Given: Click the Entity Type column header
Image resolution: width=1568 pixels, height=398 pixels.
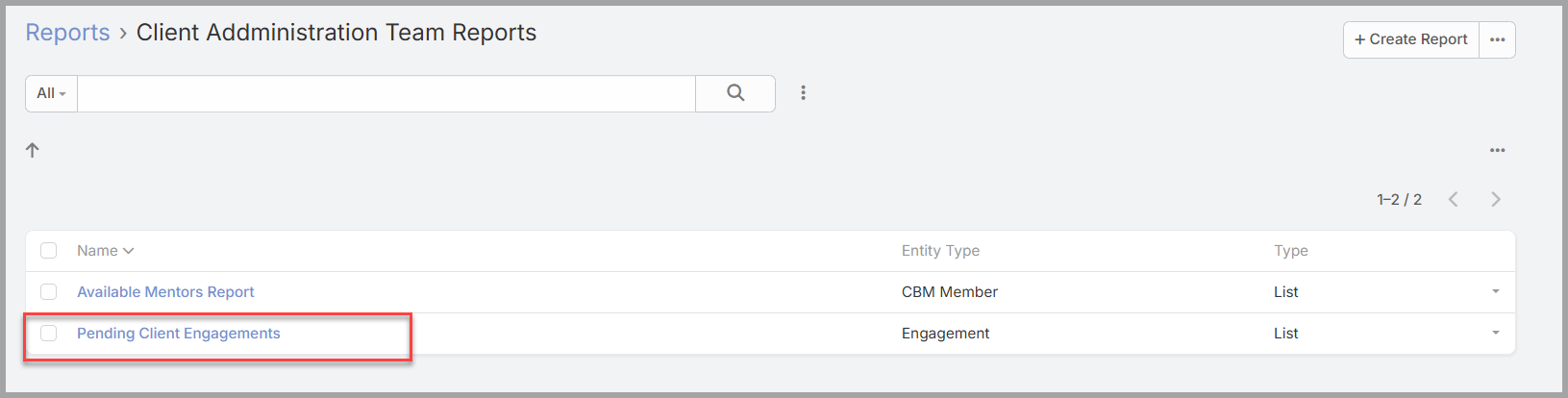Looking at the screenshot, I should click(x=940, y=251).
